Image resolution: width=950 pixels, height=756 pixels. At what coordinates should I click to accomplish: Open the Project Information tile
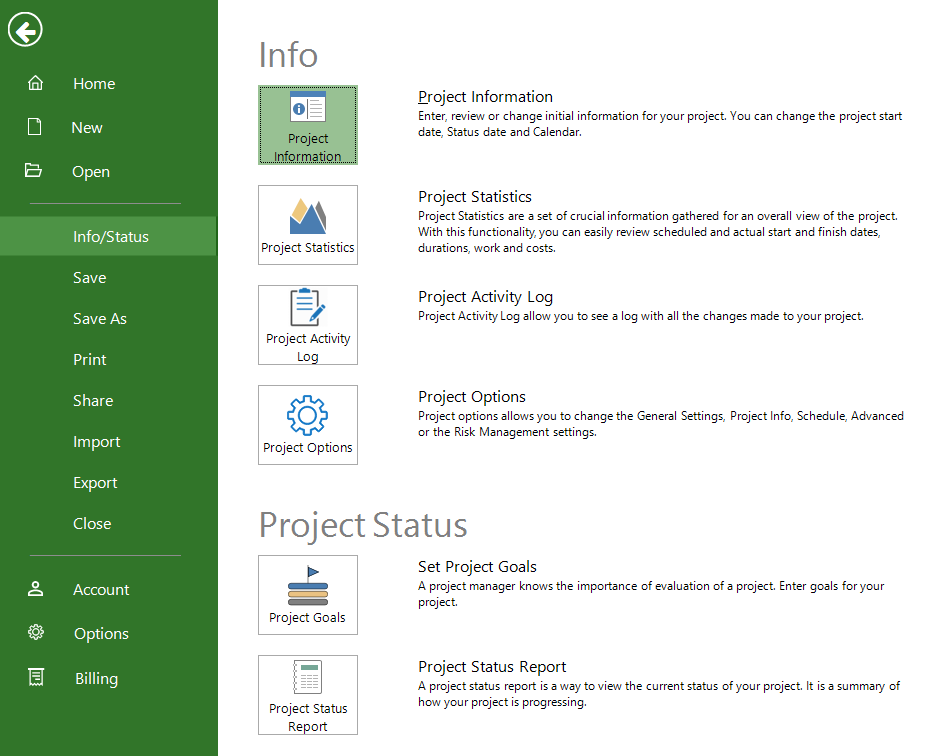tap(308, 125)
